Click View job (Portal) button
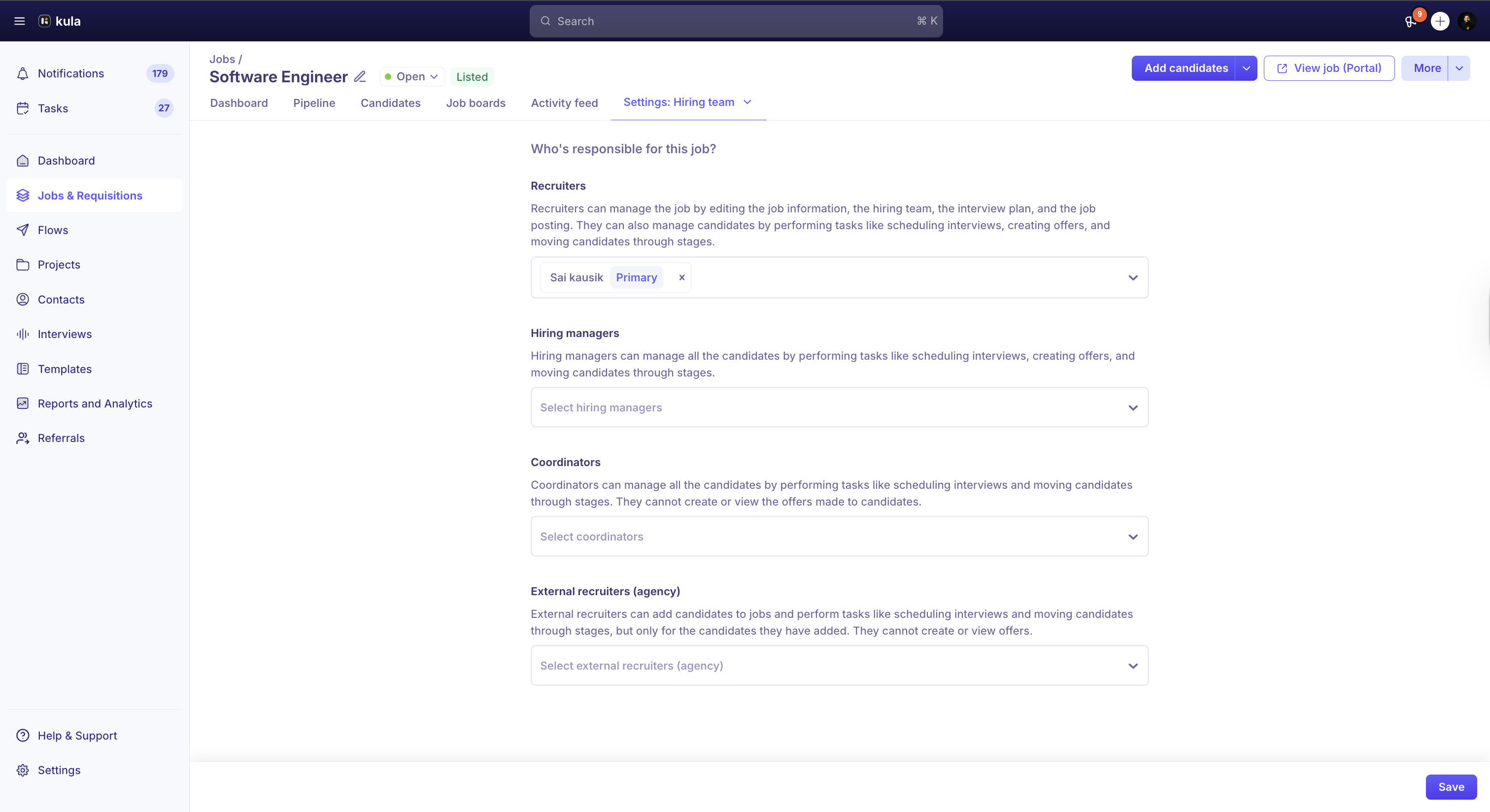1490x812 pixels. (x=1329, y=68)
